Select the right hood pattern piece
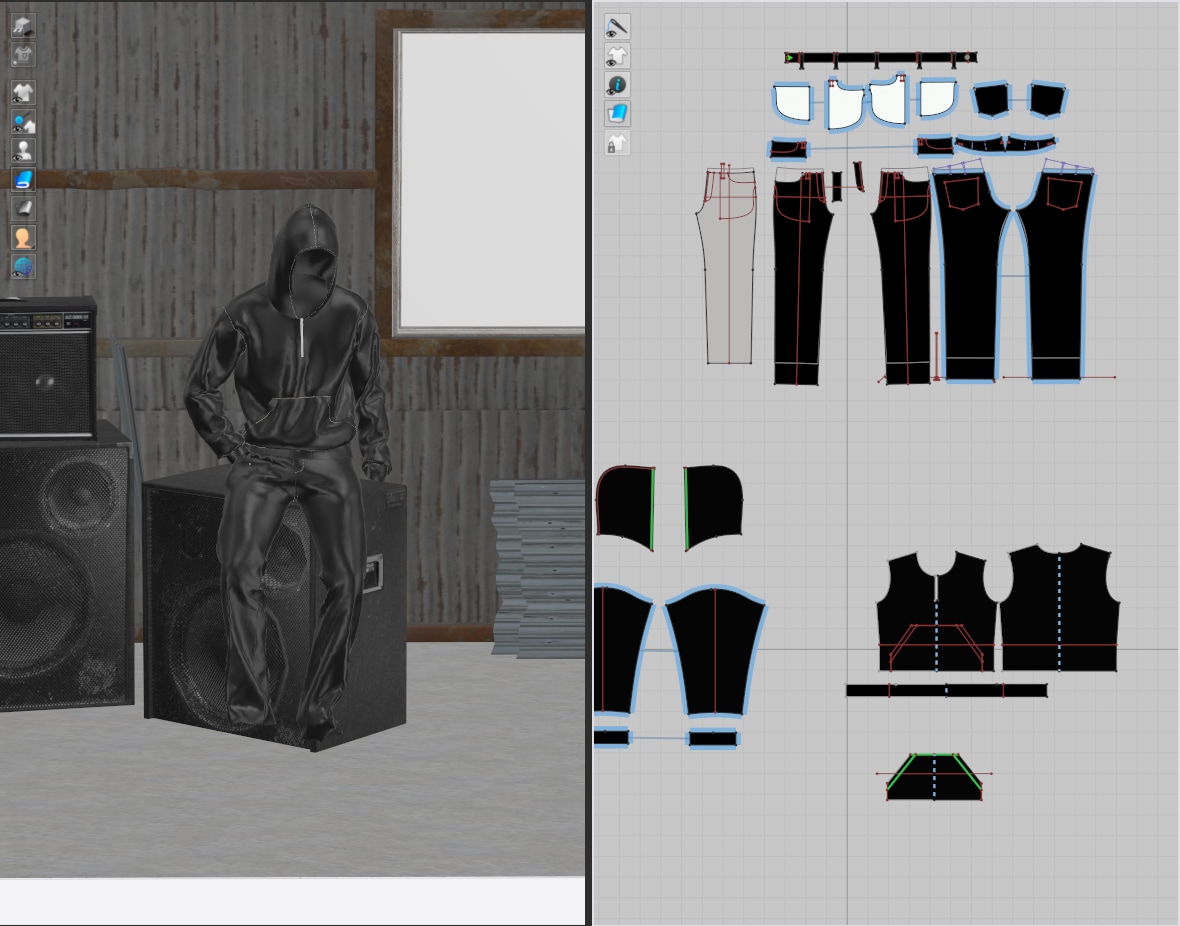Viewport: 1180px width, 926px height. (713, 507)
